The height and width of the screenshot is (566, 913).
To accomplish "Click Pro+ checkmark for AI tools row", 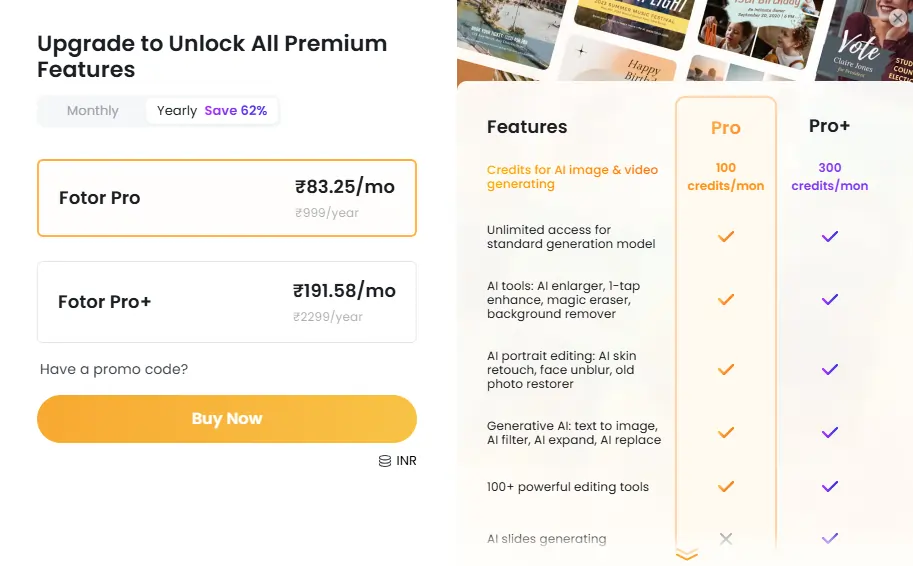I will [x=829, y=300].
